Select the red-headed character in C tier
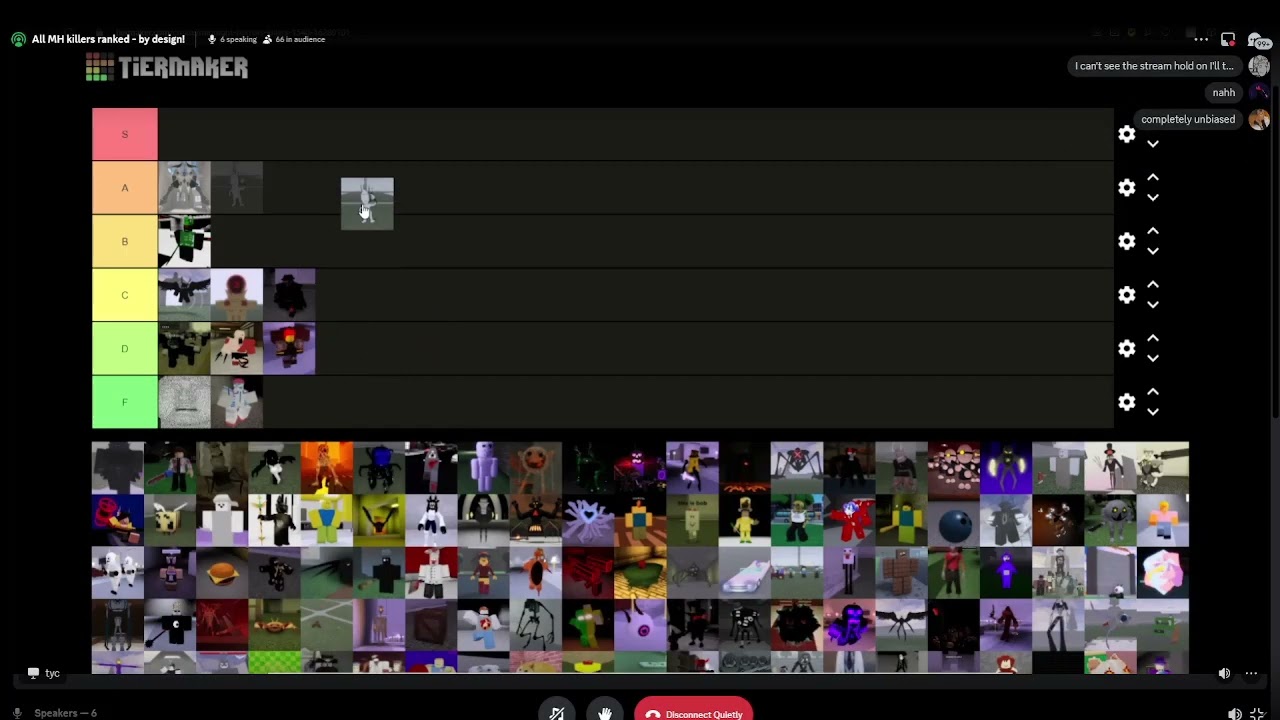The image size is (1280, 720). pos(237,295)
